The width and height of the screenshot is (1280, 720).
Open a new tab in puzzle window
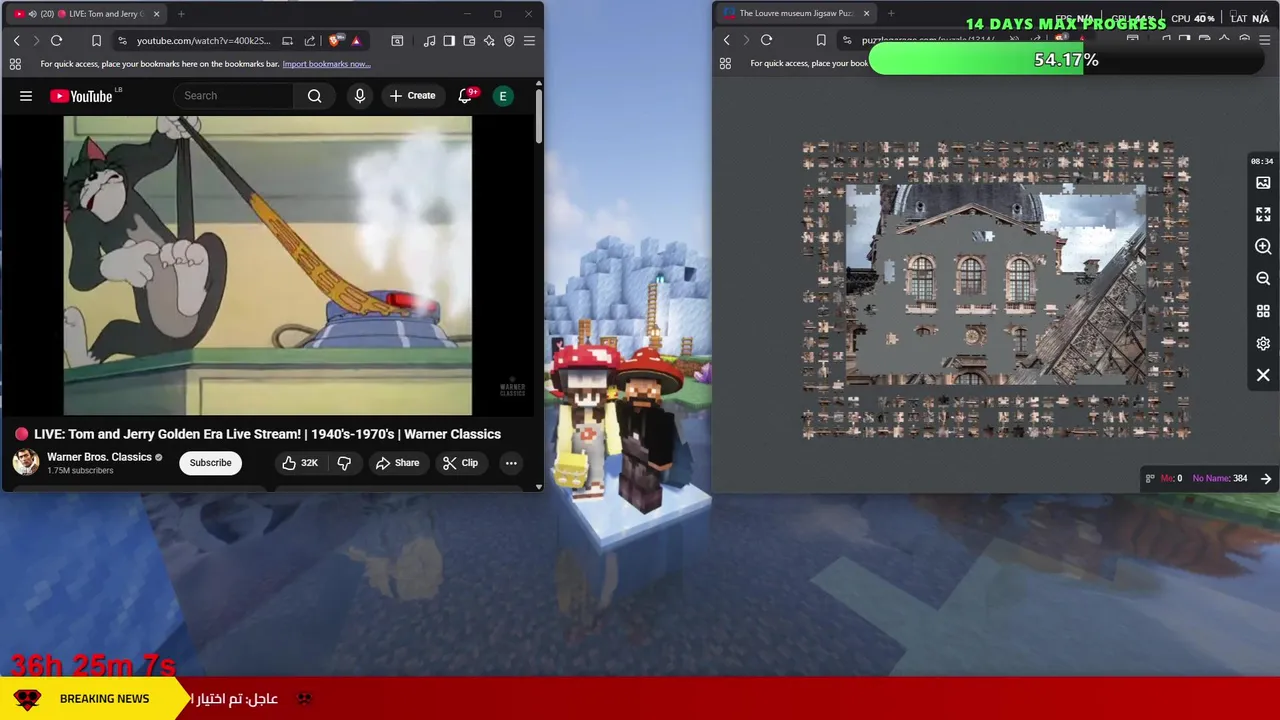pyautogui.click(x=891, y=13)
